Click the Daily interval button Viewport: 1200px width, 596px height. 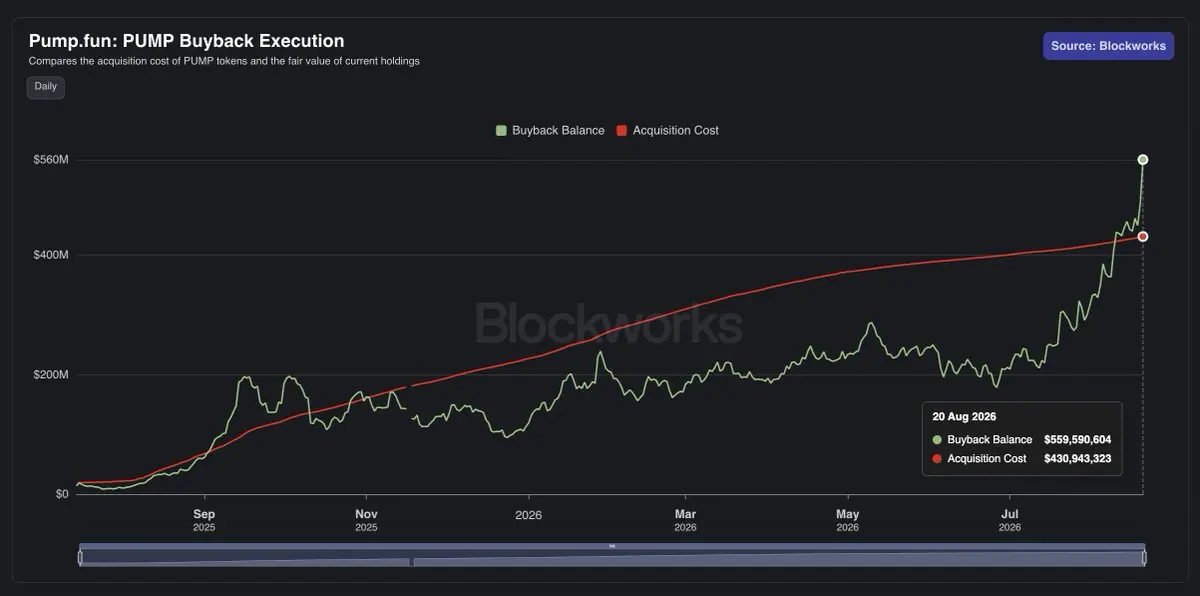[45, 87]
